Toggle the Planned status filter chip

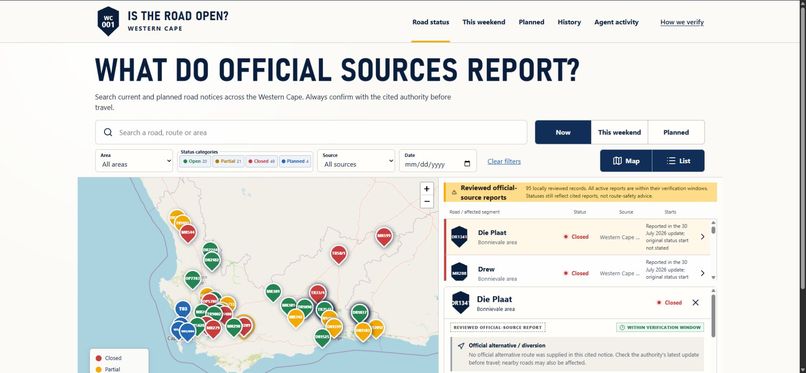[295, 161]
